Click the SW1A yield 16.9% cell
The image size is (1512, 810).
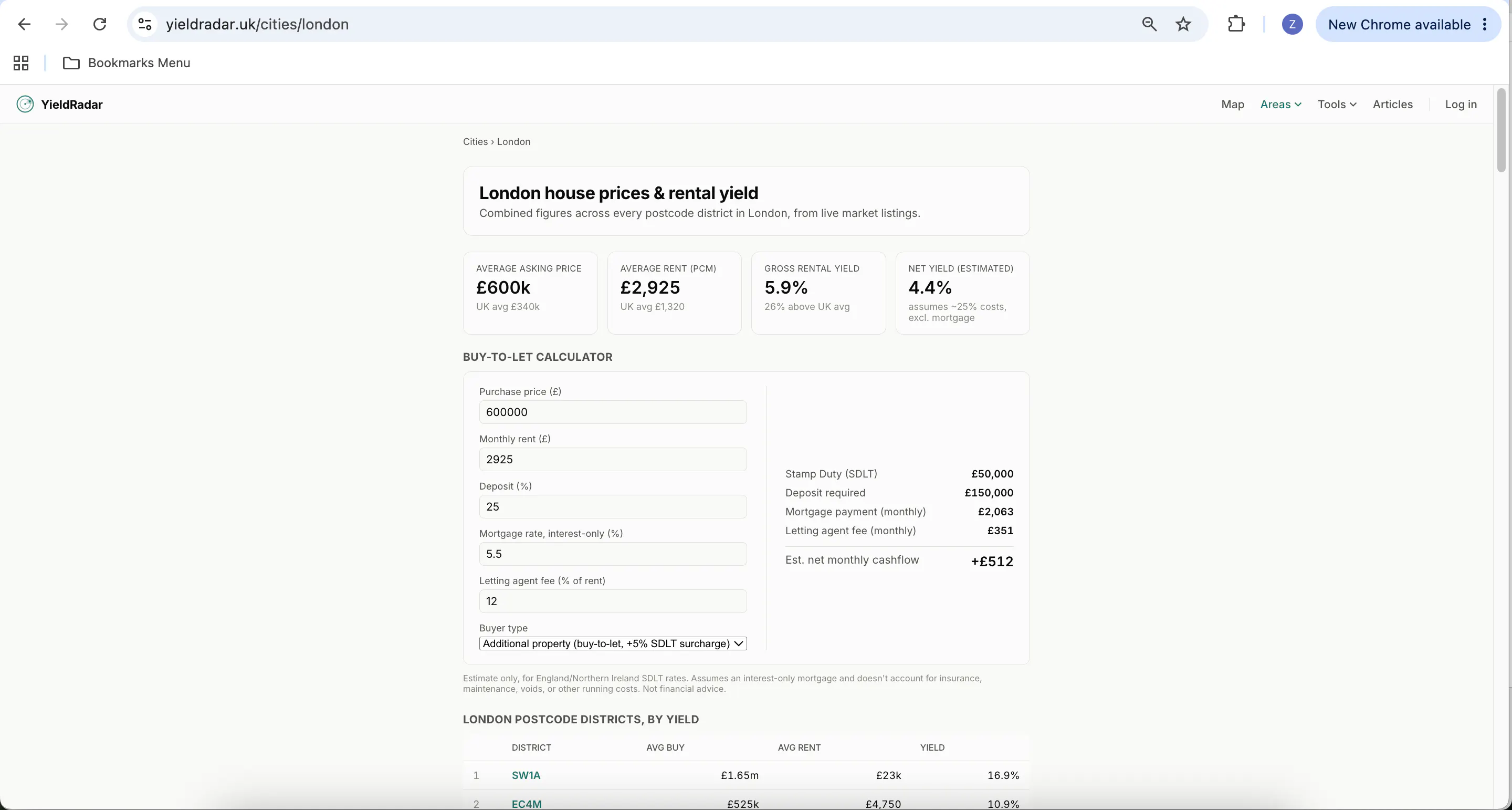[x=1003, y=775]
